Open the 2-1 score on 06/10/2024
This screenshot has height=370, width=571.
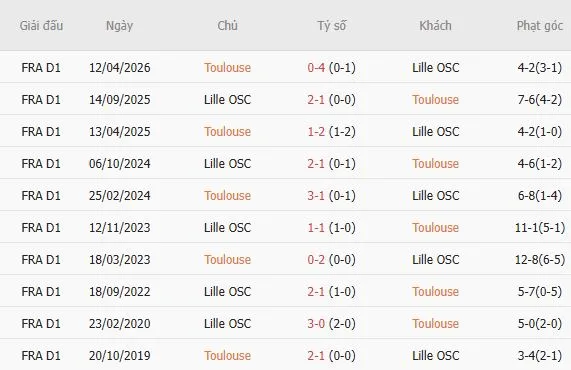click(316, 164)
